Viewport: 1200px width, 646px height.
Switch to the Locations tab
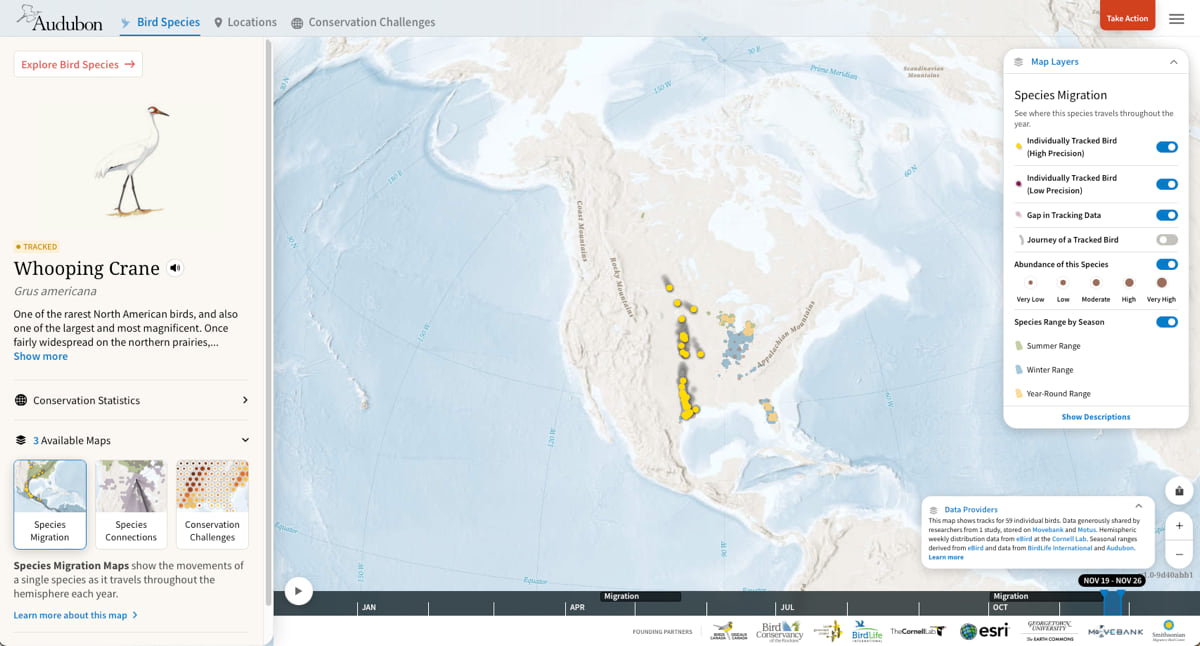click(x=245, y=21)
